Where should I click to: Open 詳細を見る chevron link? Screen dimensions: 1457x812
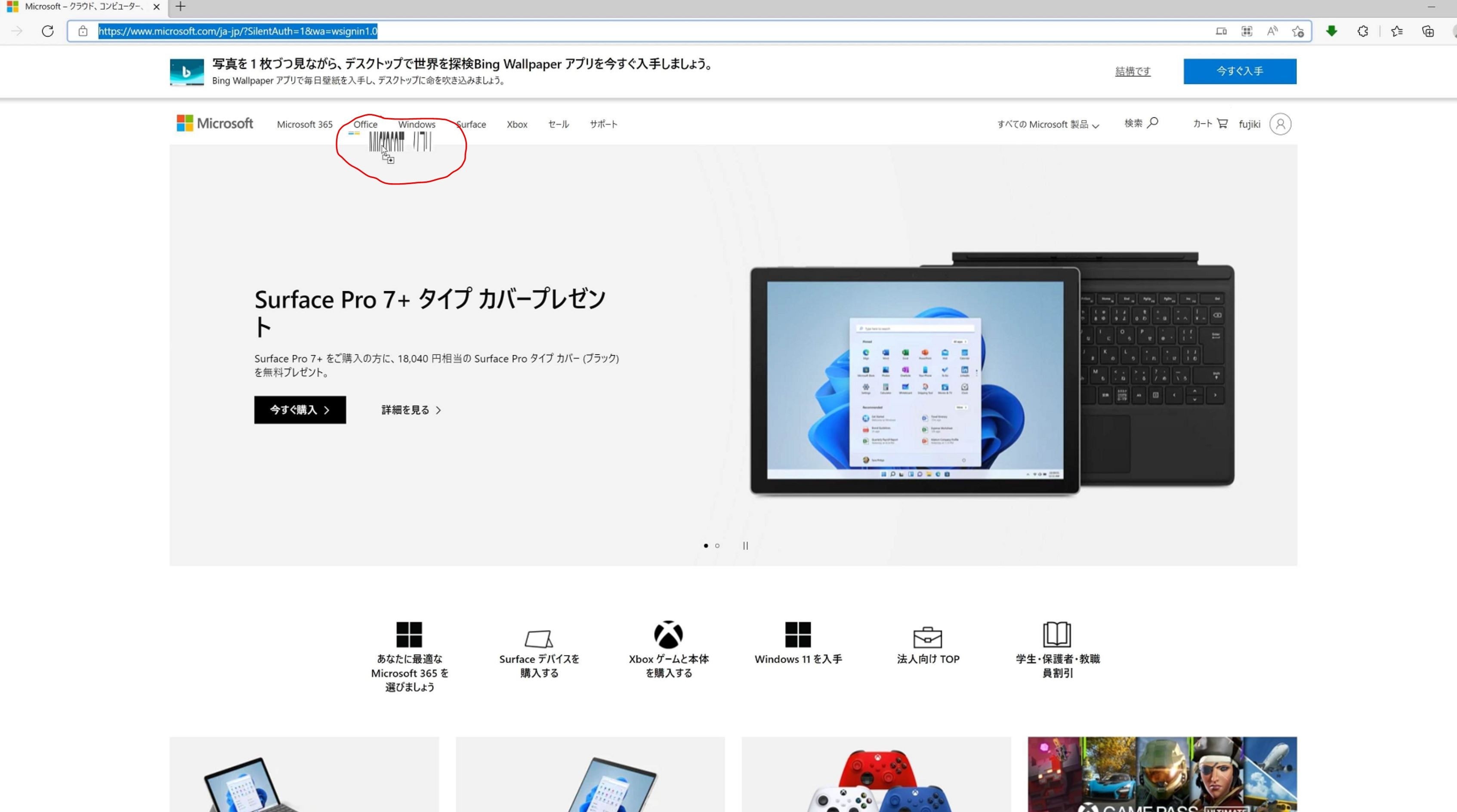tap(411, 410)
